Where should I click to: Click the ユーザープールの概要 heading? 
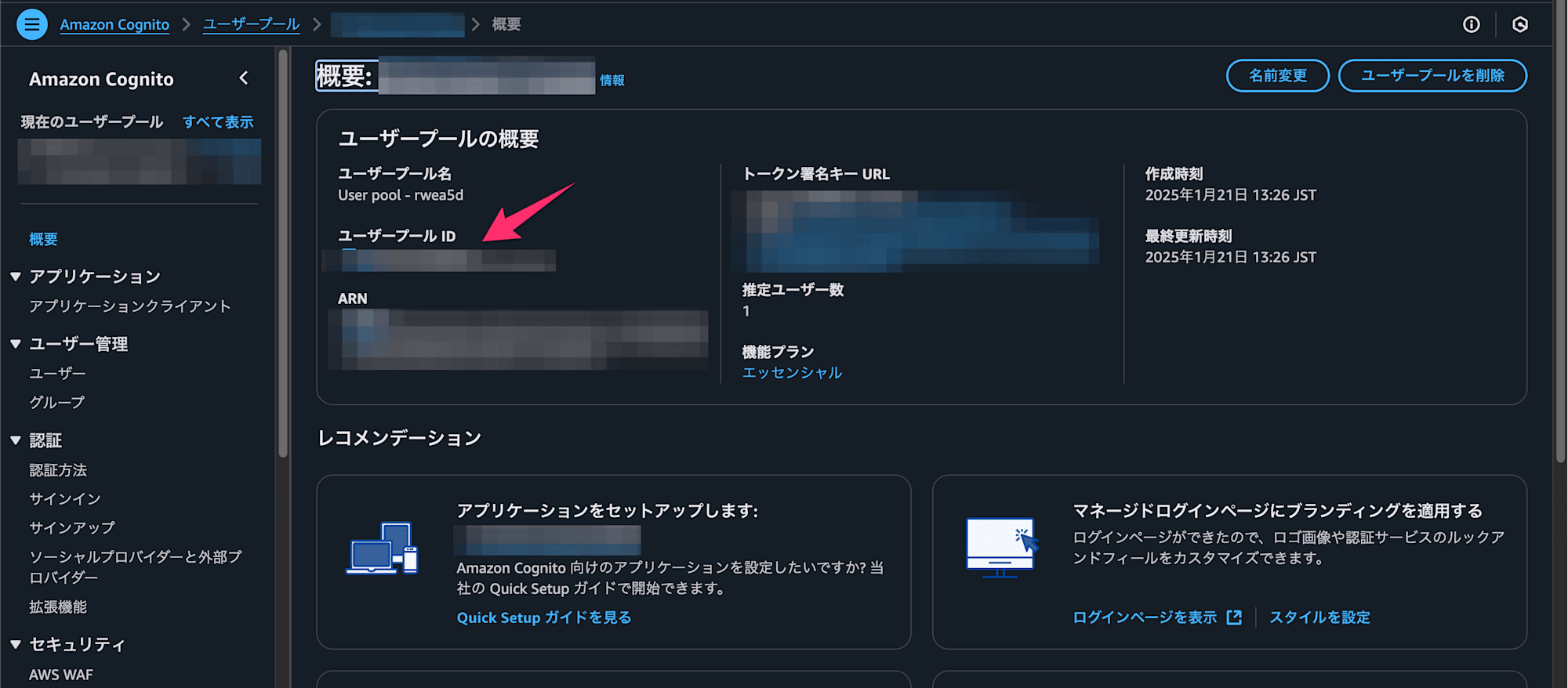click(438, 139)
